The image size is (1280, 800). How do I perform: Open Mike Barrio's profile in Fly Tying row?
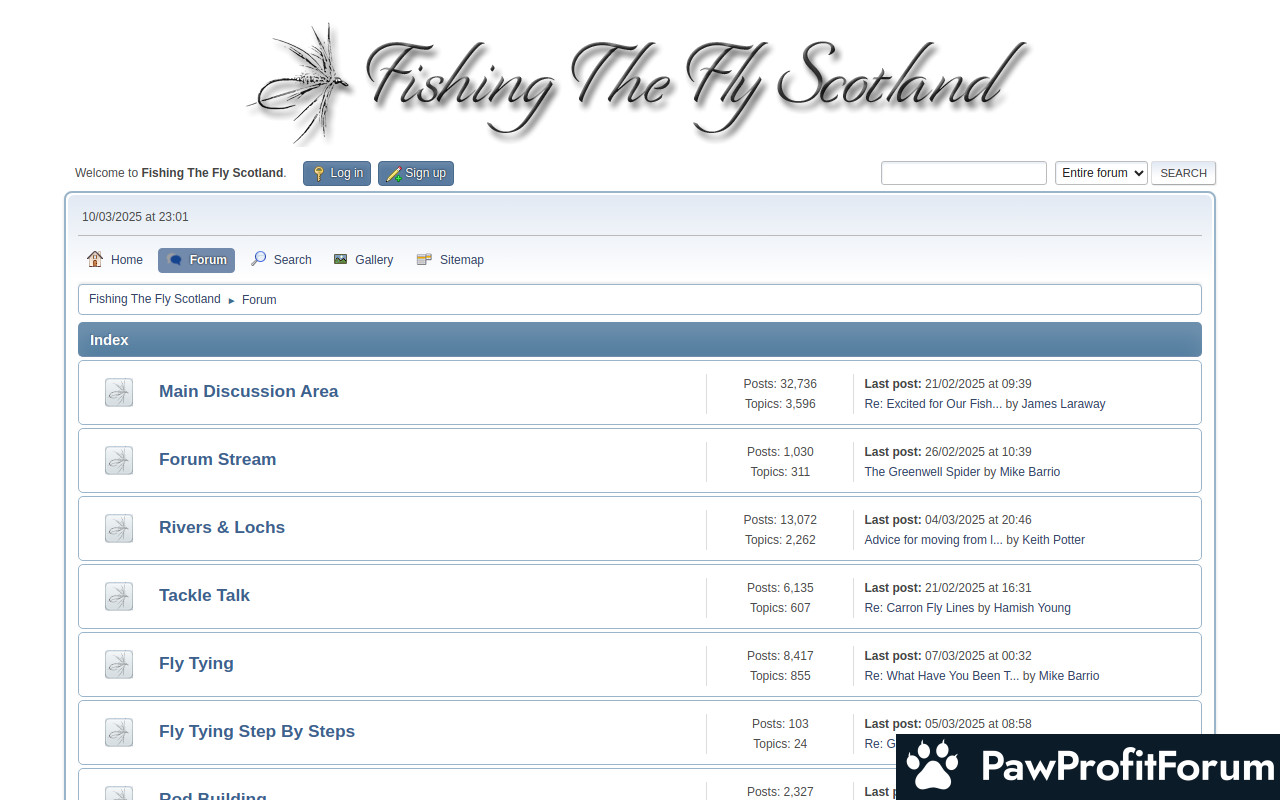click(1069, 676)
